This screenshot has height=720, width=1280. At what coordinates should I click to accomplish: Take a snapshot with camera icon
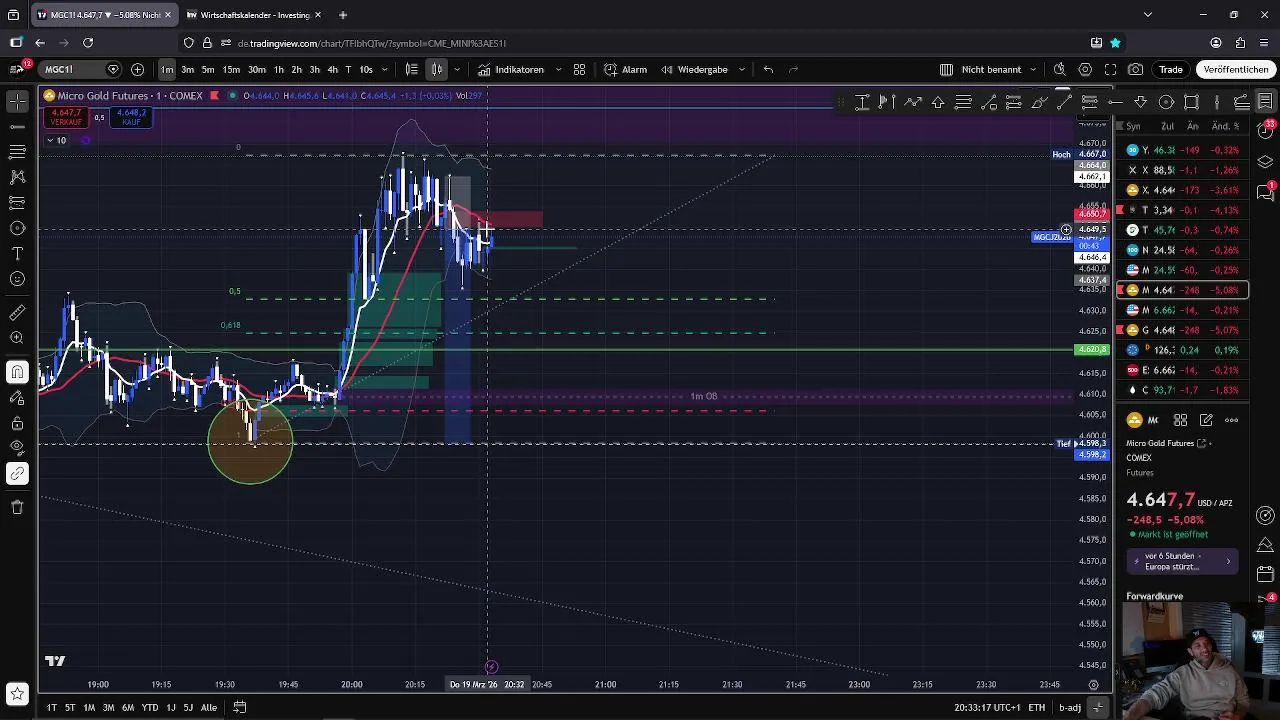pyautogui.click(x=1136, y=69)
